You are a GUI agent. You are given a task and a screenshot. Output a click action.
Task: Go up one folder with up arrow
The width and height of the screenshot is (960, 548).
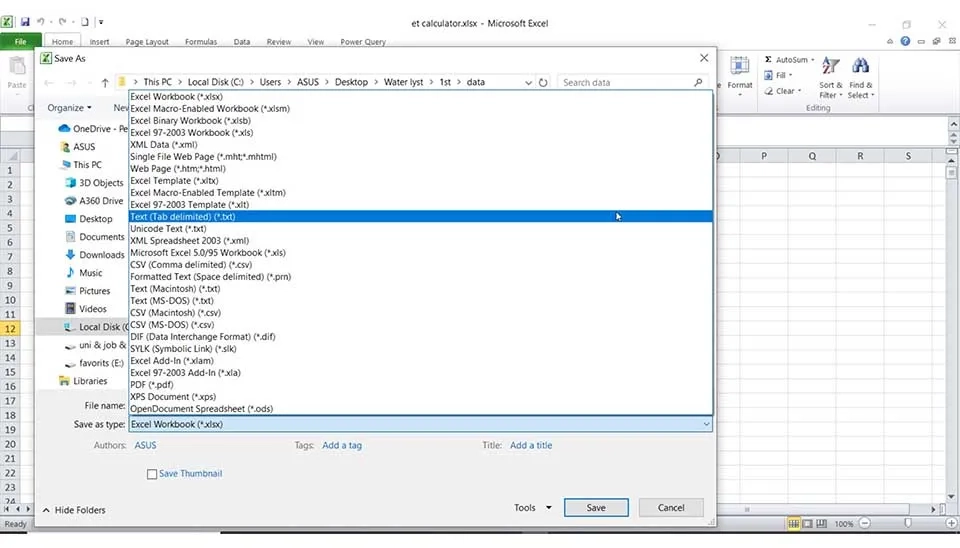coord(105,82)
